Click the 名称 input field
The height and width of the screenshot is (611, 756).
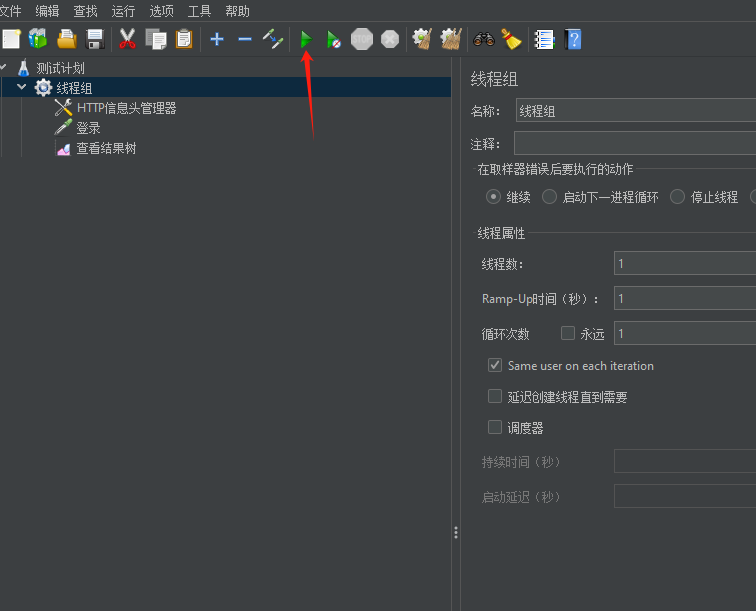pos(636,110)
